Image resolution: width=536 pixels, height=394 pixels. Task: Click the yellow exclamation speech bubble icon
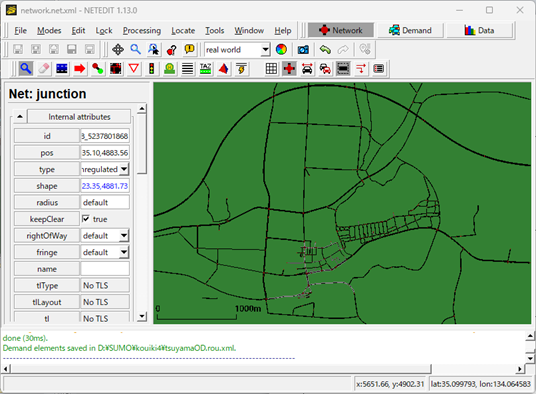[x=189, y=50]
